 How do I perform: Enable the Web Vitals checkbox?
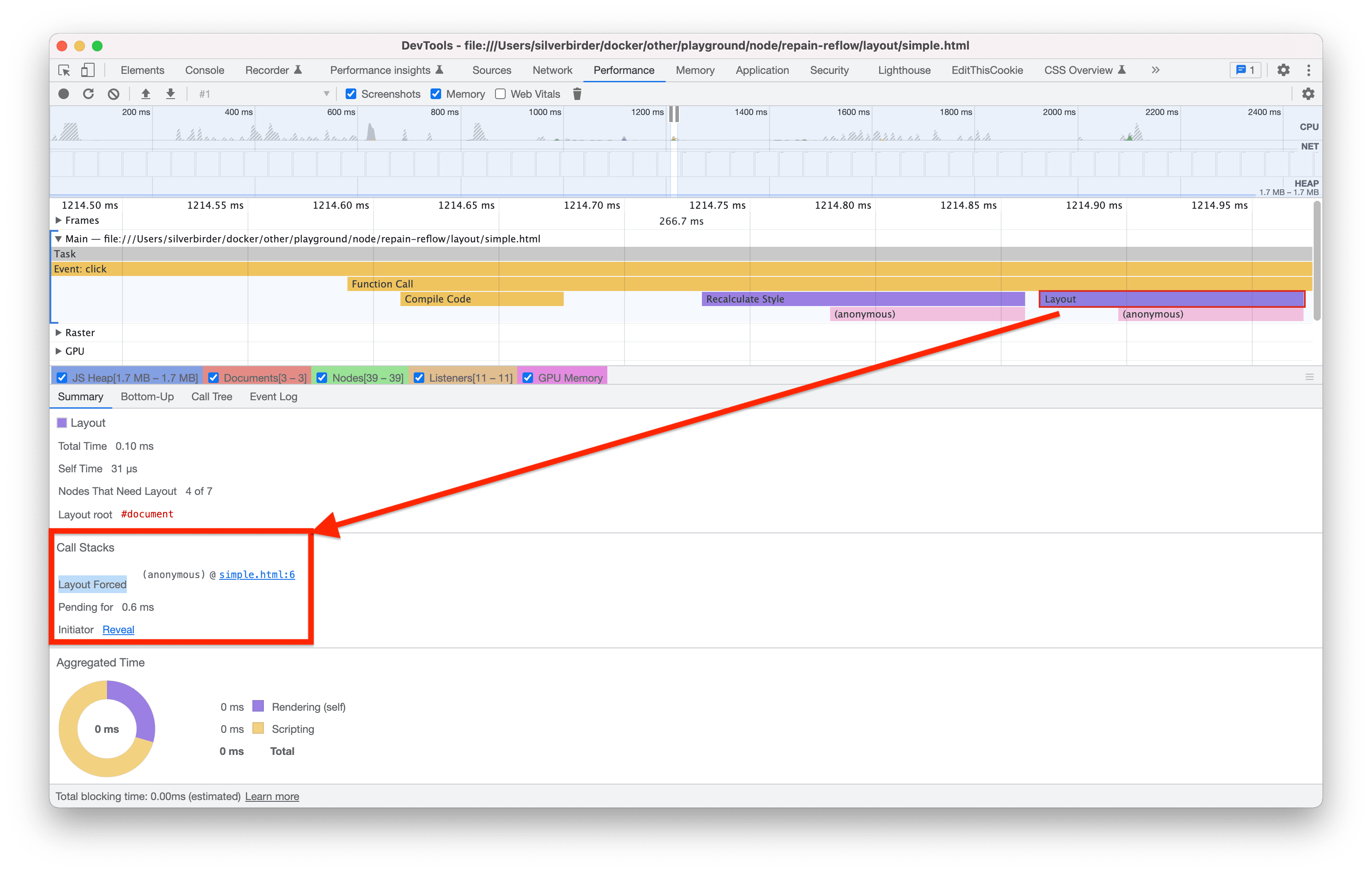(500, 94)
